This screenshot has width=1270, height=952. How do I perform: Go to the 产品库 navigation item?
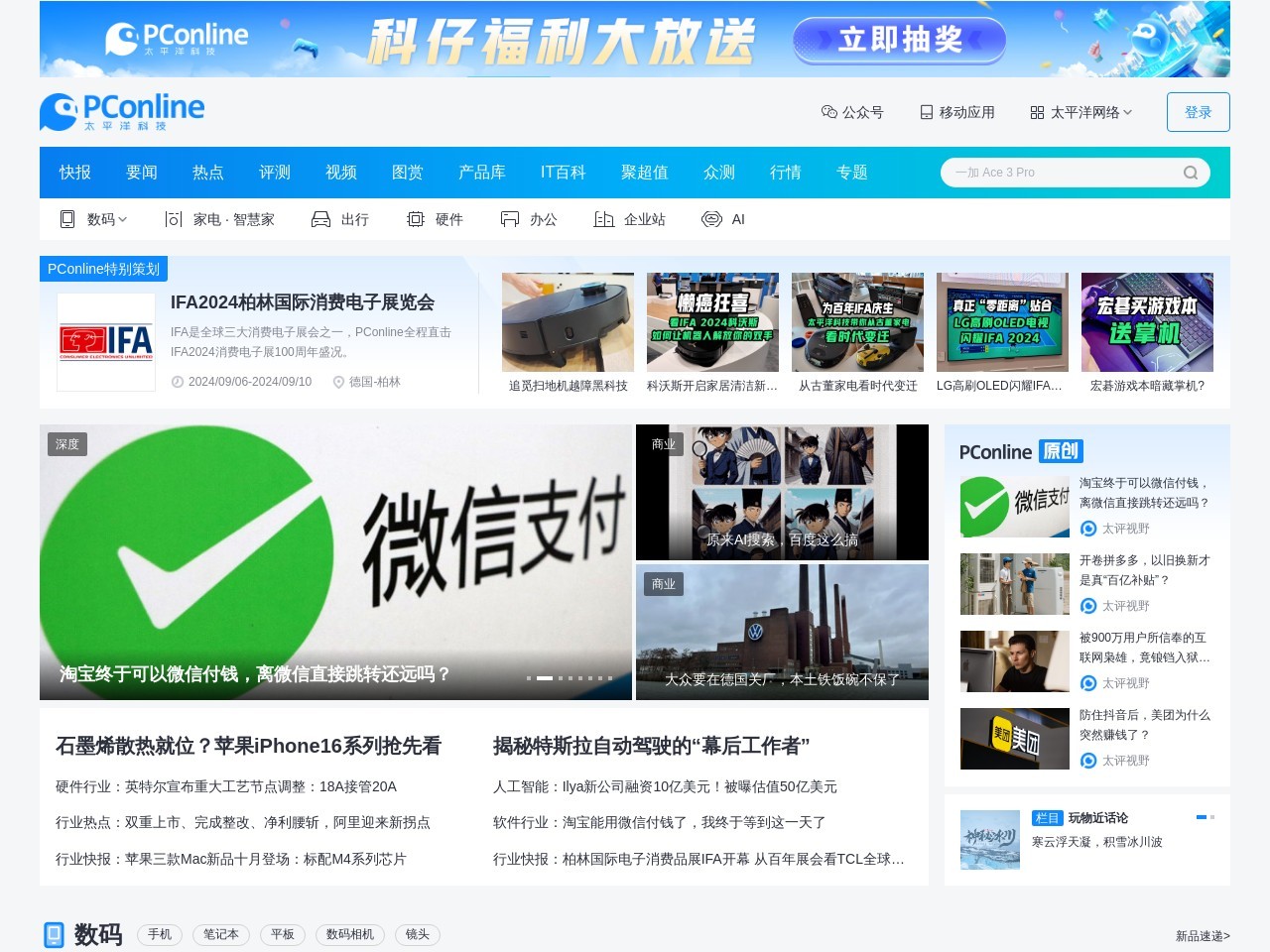481,173
